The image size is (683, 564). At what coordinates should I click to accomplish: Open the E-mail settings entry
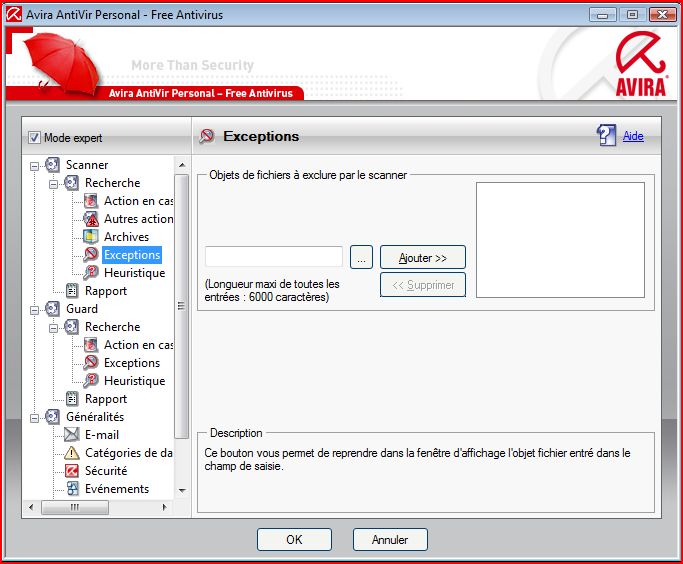click(x=101, y=435)
